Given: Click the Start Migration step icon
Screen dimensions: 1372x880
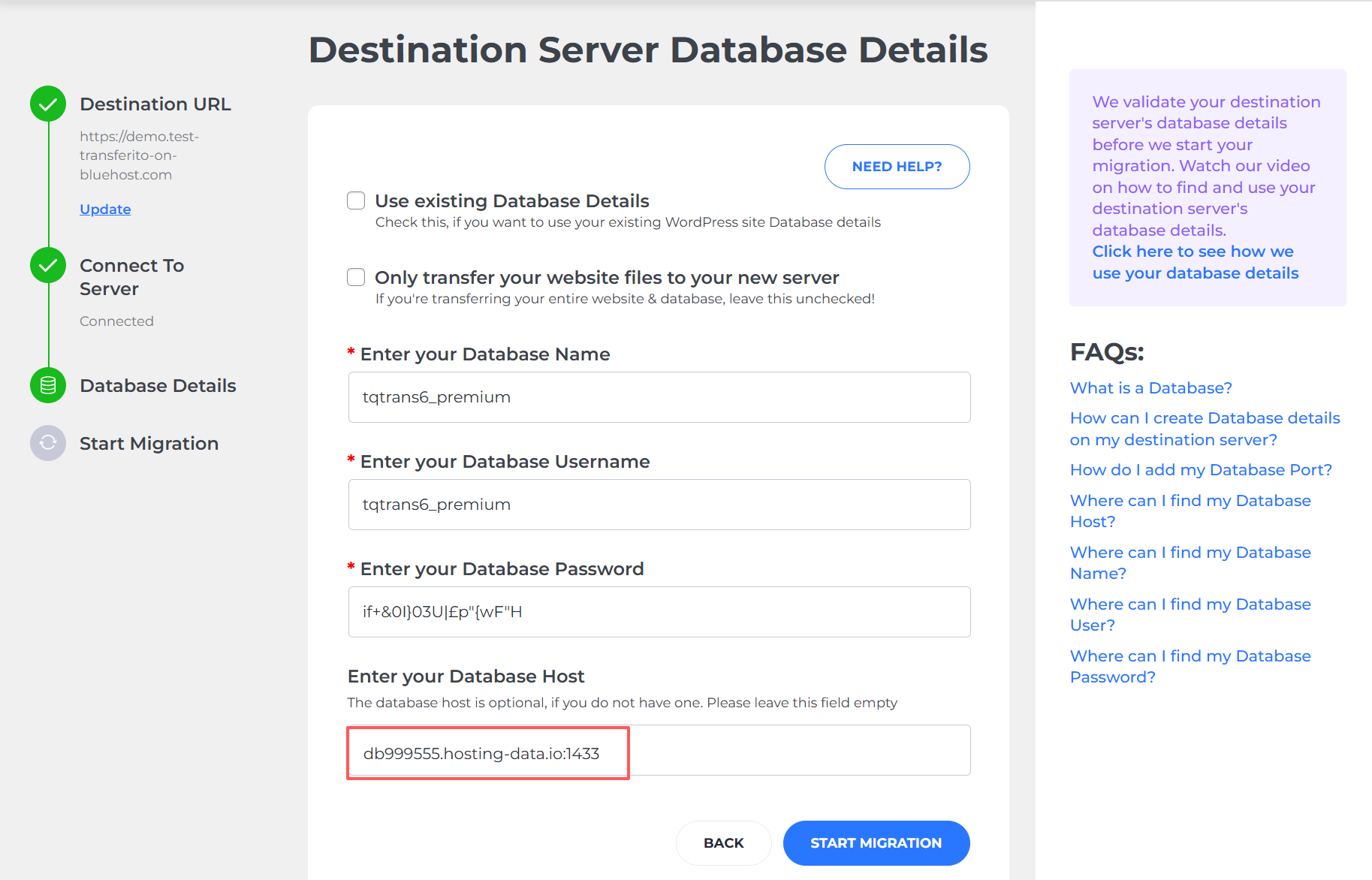Looking at the screenshot, I should click(48, 443).
